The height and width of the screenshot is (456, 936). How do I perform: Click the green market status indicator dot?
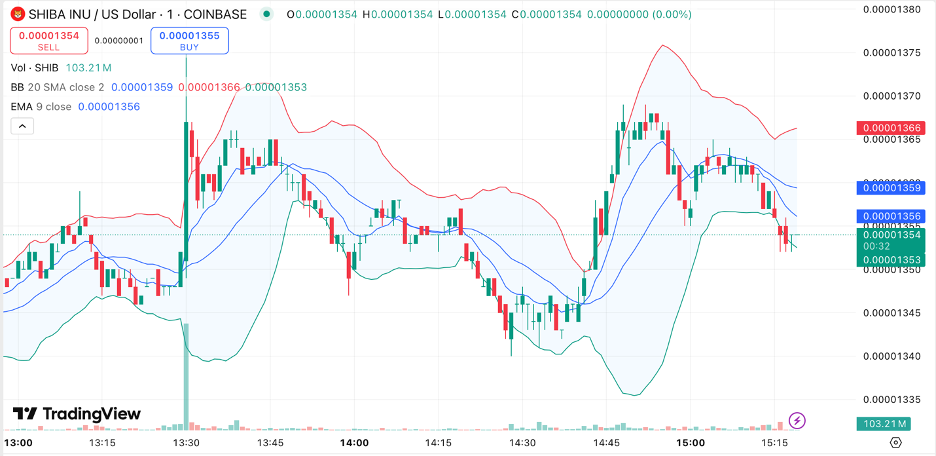264,15
